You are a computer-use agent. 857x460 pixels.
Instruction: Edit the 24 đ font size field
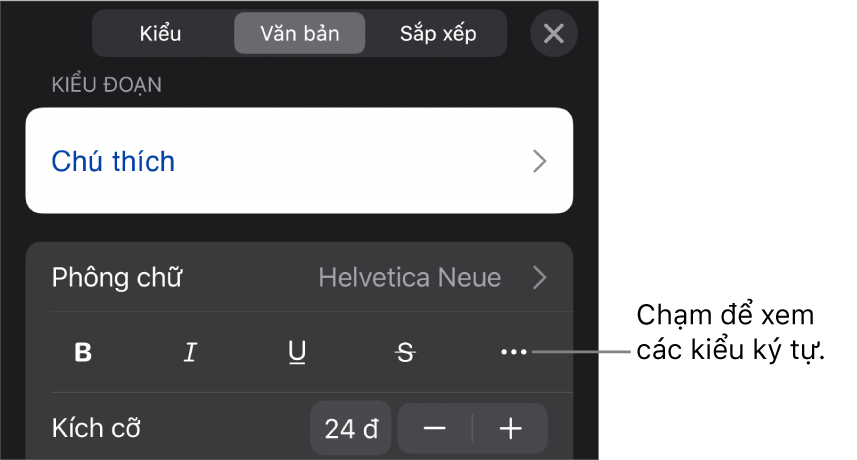coord(351,429)
